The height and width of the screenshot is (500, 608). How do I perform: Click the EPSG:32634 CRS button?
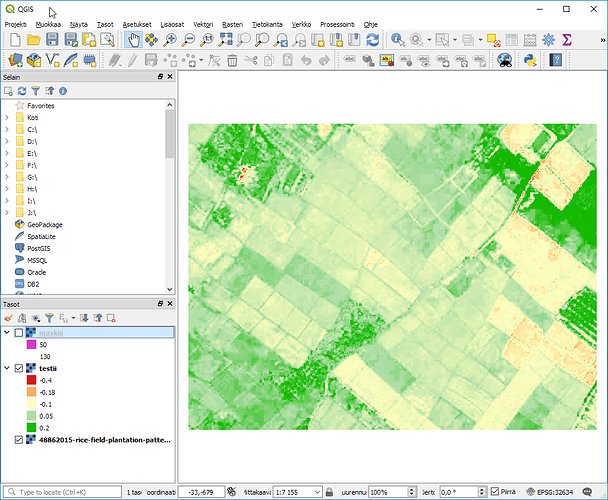[549, 492]
